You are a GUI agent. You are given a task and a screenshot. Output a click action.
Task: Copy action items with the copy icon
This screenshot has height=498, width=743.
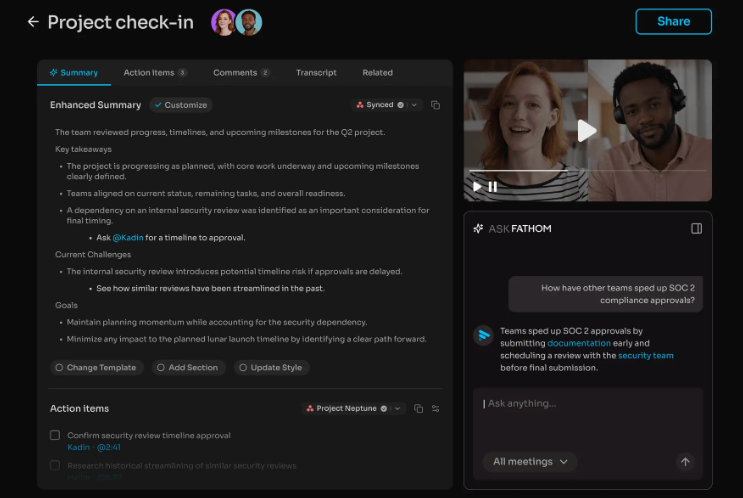click(x=418, y=408)
